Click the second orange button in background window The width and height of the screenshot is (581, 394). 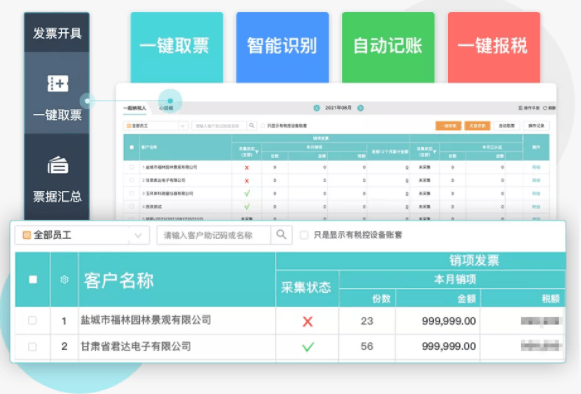477,126
